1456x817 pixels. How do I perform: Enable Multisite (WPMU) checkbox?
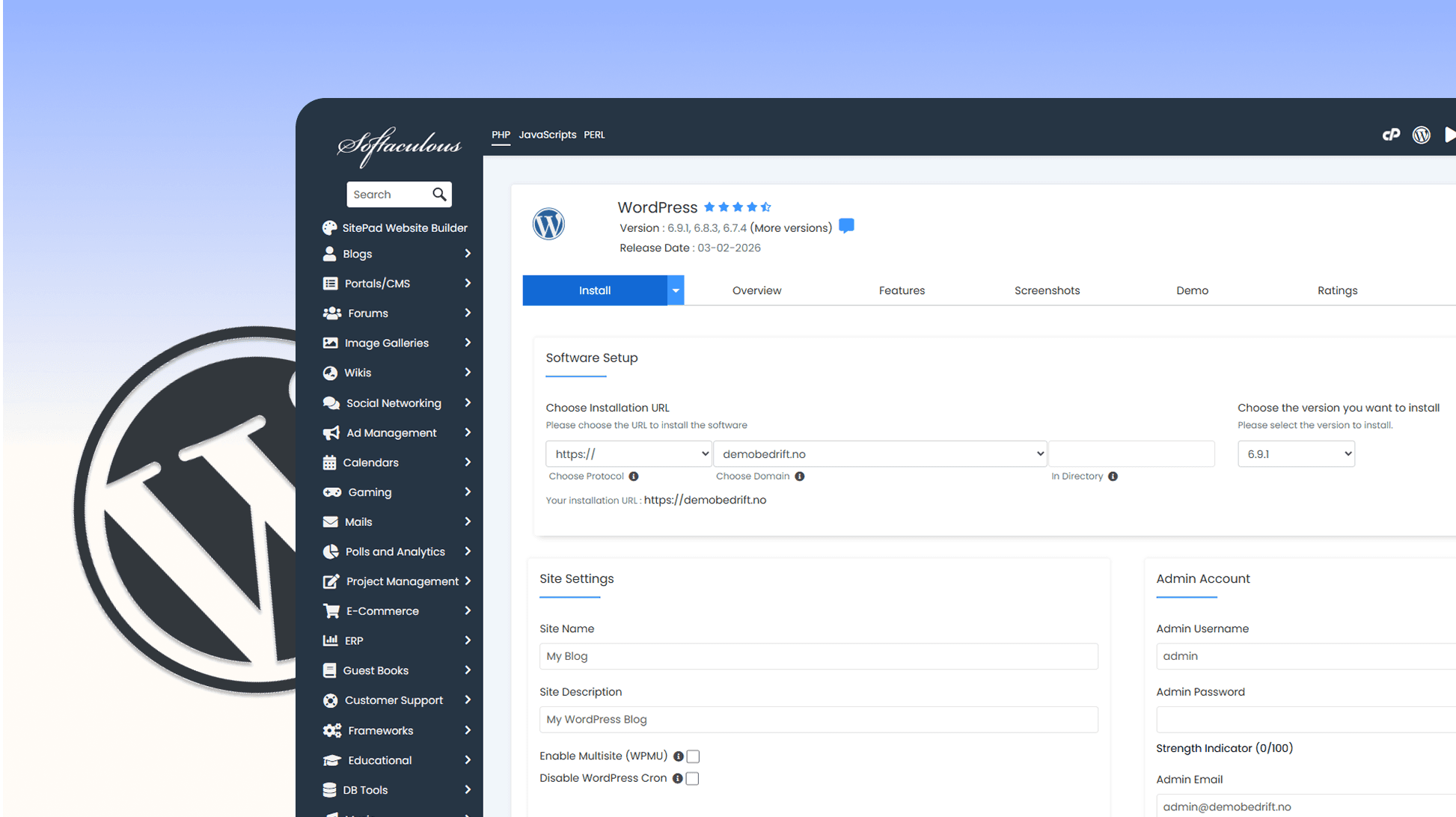pos(691,756)
